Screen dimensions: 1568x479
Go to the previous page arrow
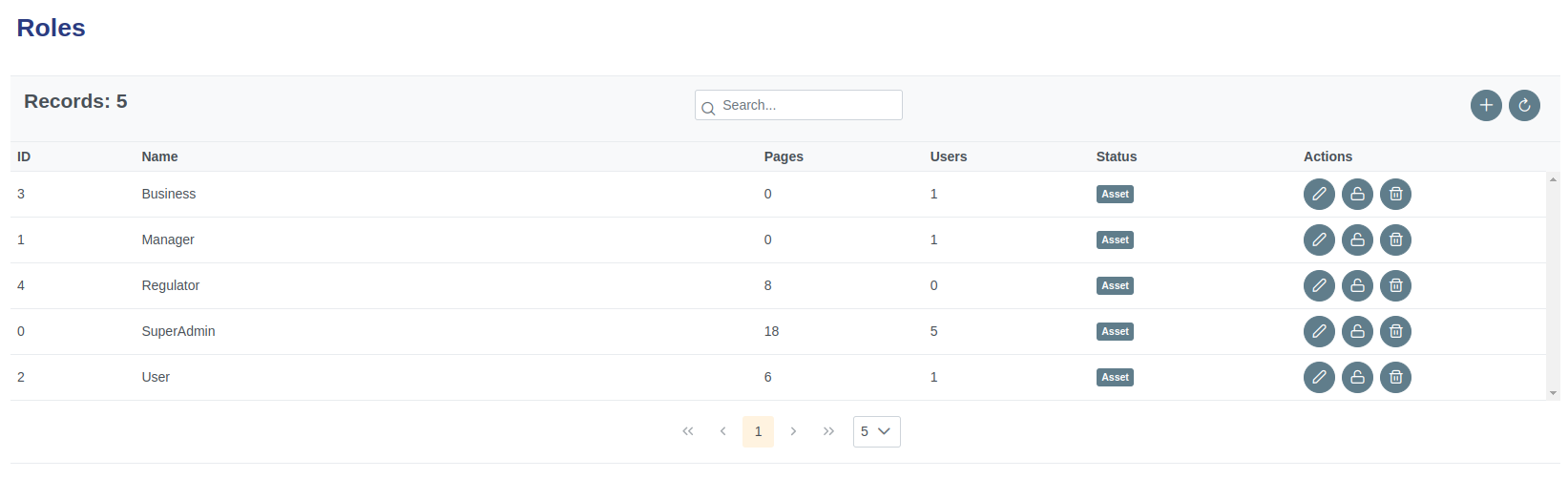pos(722,431)
